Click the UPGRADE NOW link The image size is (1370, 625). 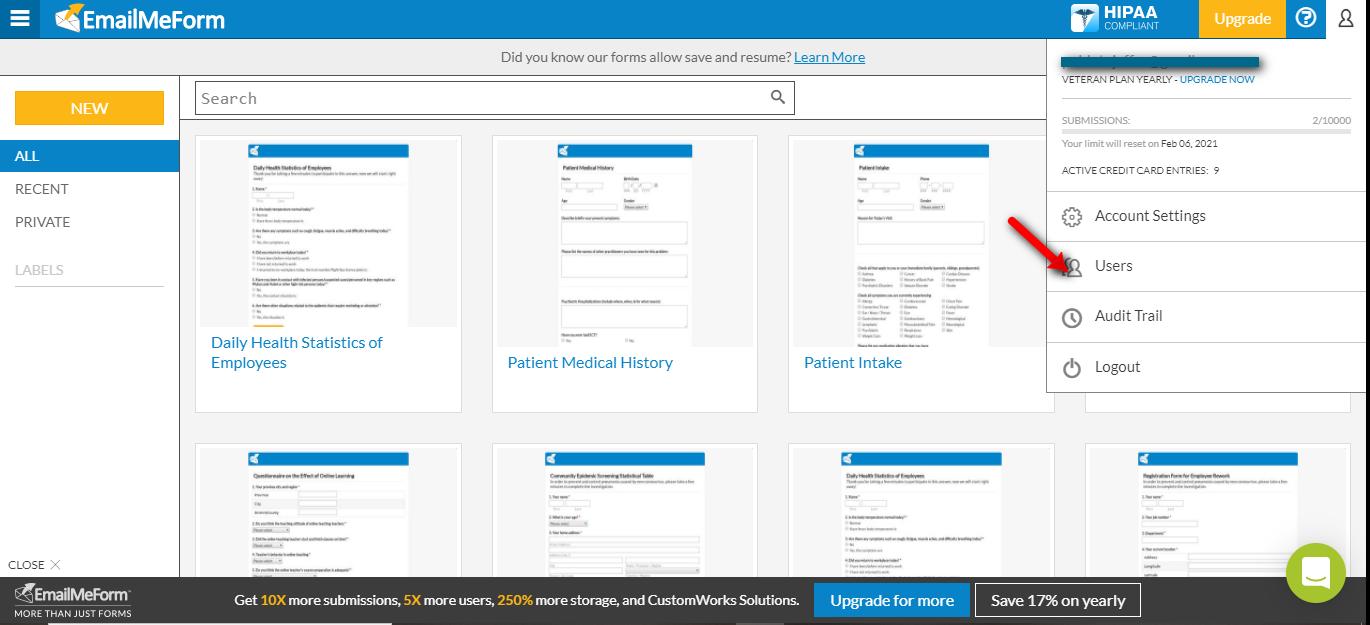[x=1217, y=79]
